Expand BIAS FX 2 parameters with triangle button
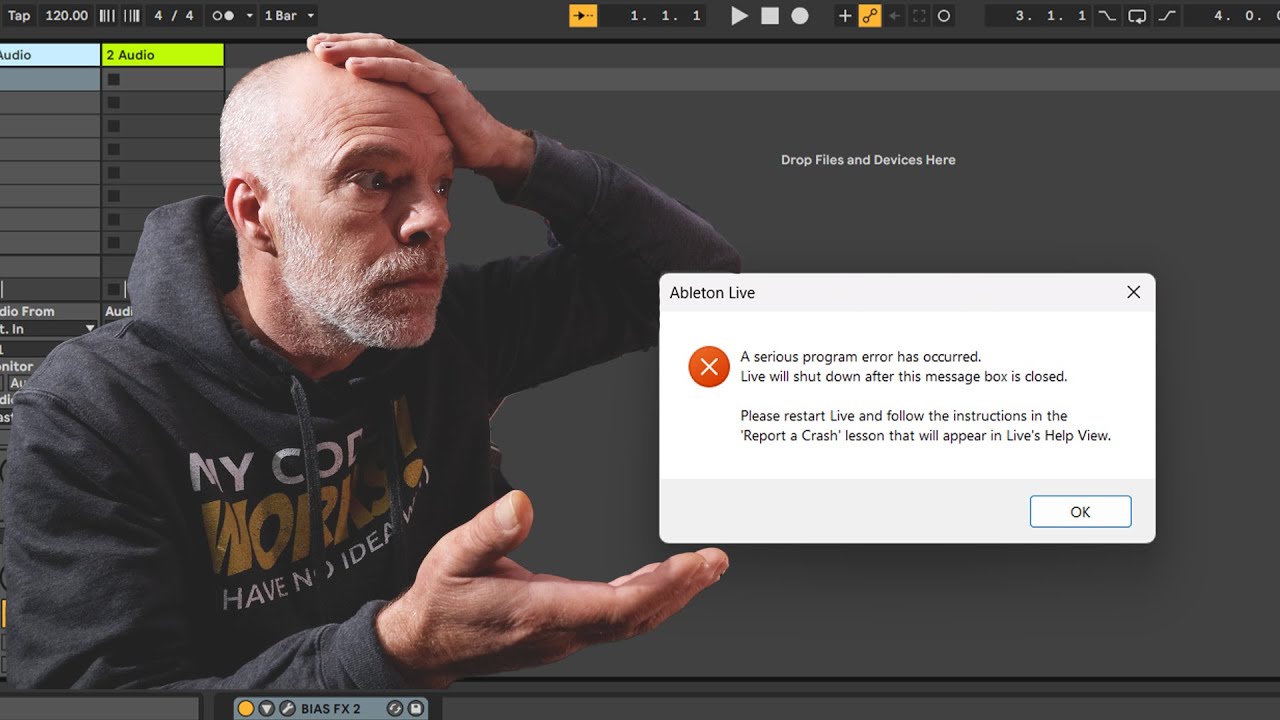1280x720 pixels. tap(266, 709)
